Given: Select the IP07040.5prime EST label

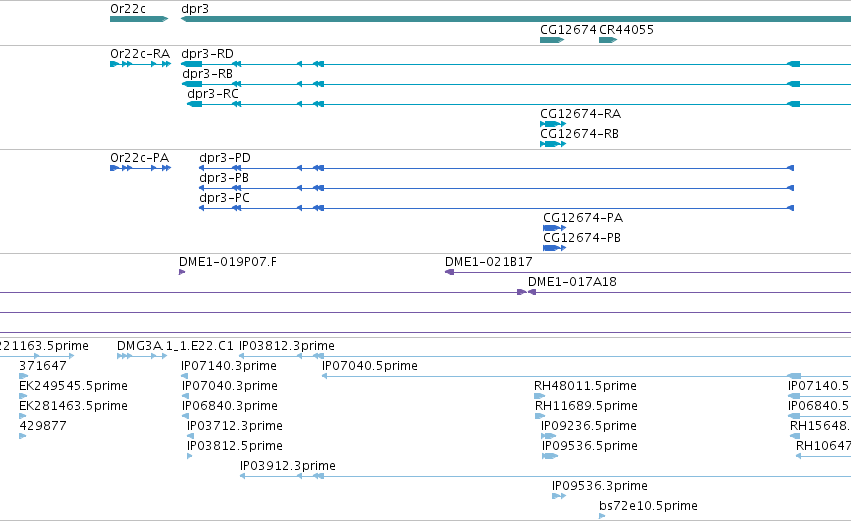Looking at the screenshot, I should (370, 367).
